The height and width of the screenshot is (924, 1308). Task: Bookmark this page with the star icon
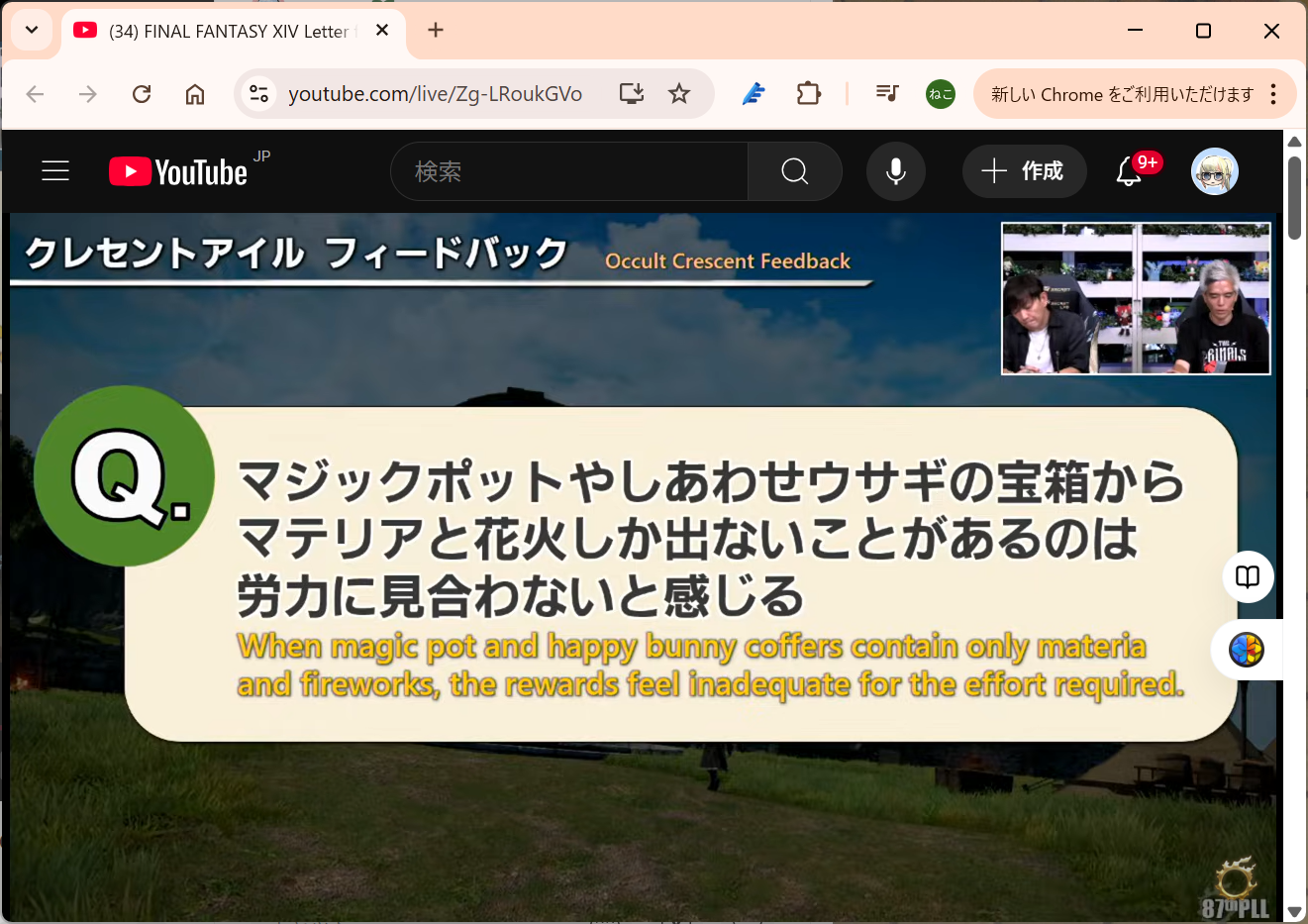click(x=679, y=94)
